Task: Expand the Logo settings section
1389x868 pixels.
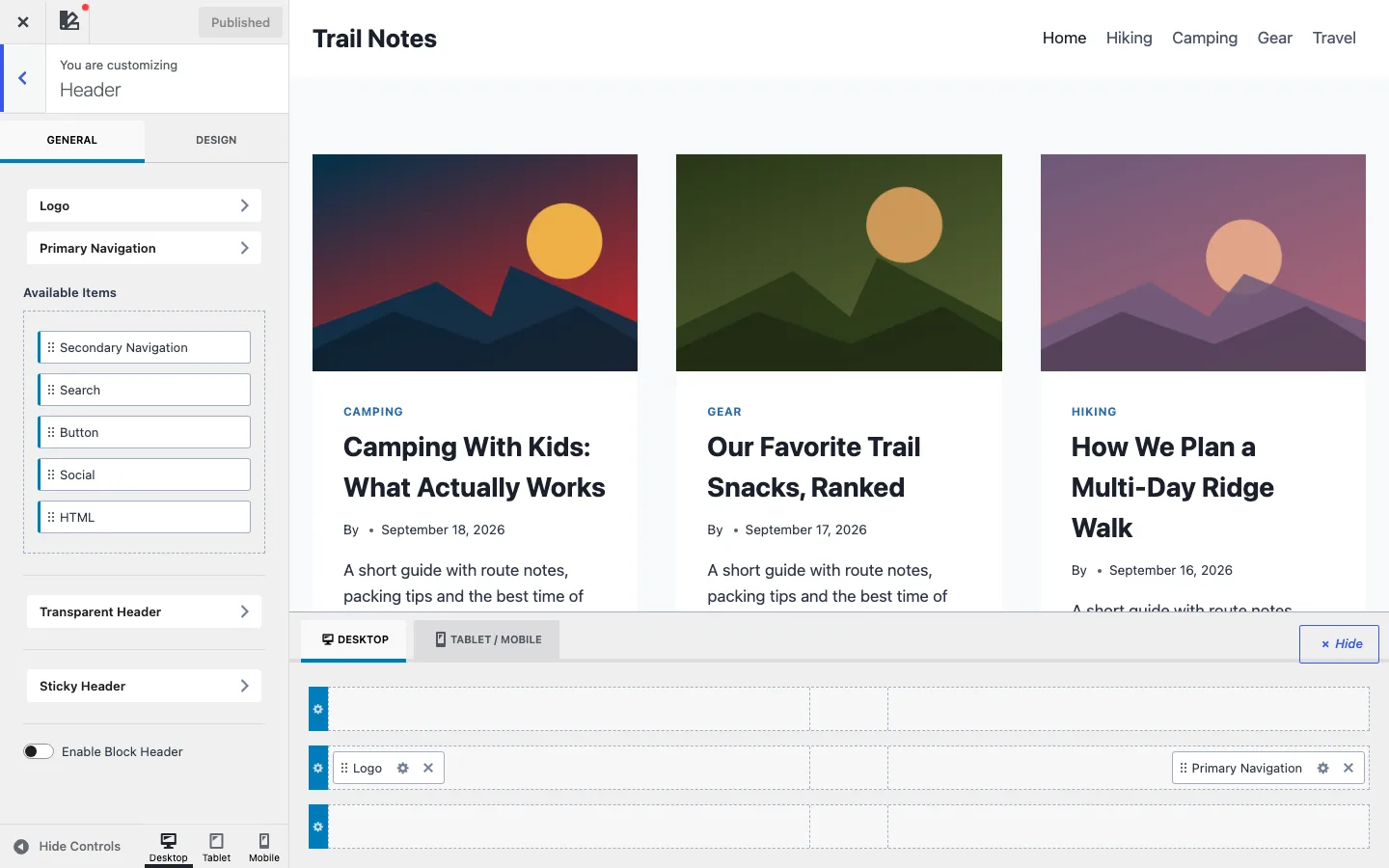Action: tap(144, 205)
